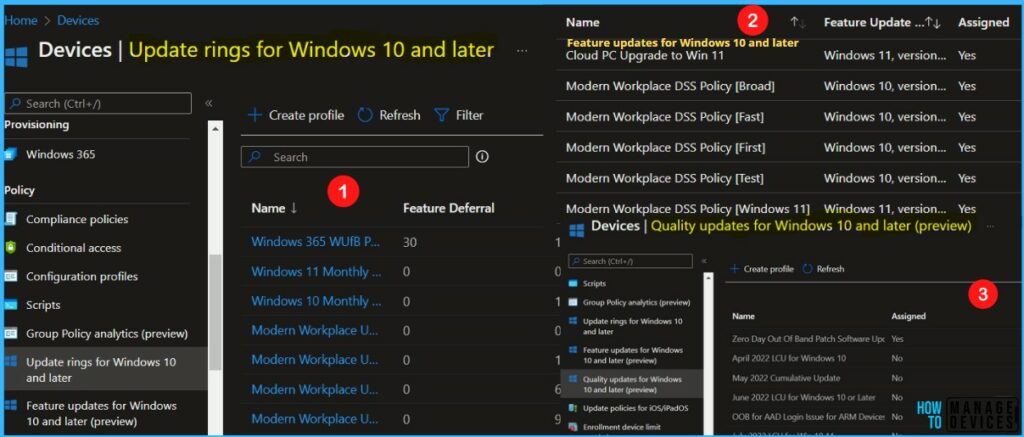Collapse Quality updates sidebar with double chevron
The height and width of the screenshot is (437, 1024).
pyautogui.click(x=703, y=261)
